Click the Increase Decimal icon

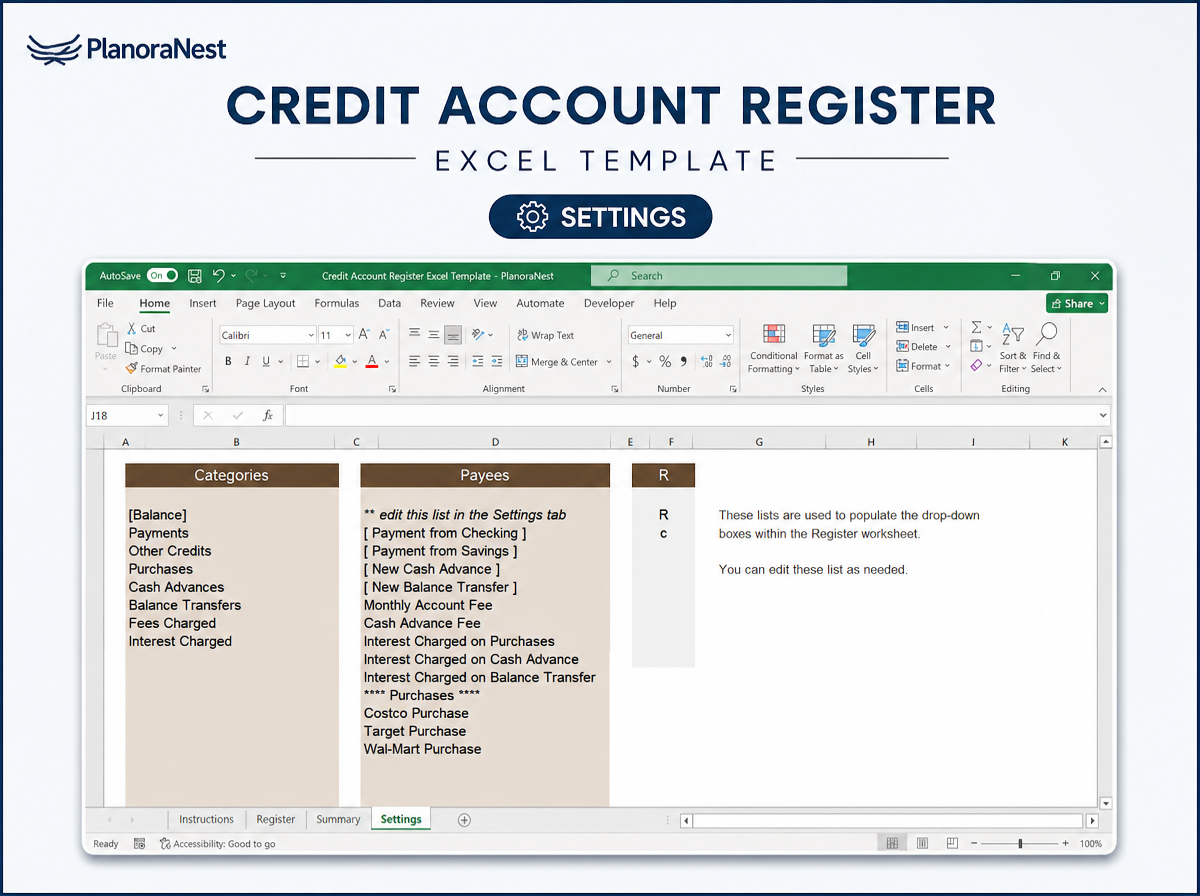(707, 362)
